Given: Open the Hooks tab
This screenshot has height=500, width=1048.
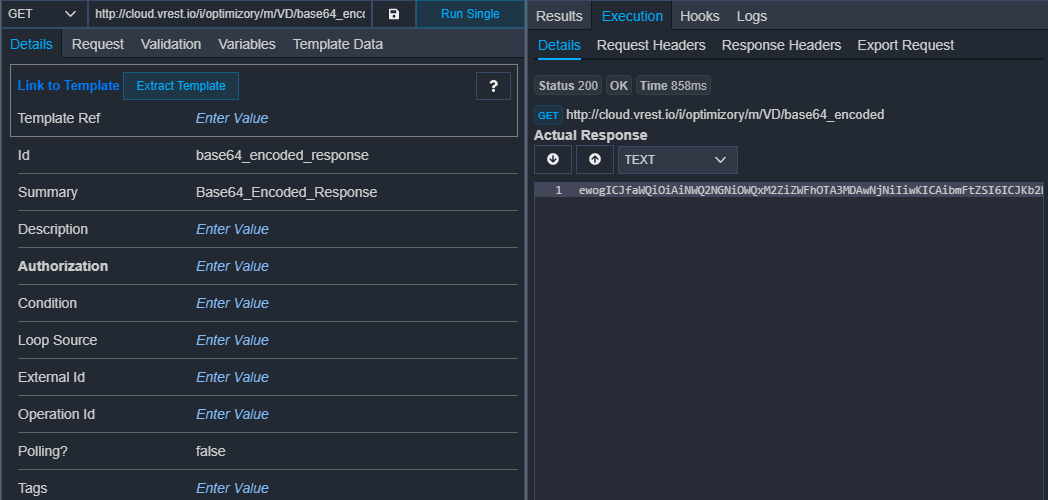Looking at the screenshot, I should [x=700, y=16].
